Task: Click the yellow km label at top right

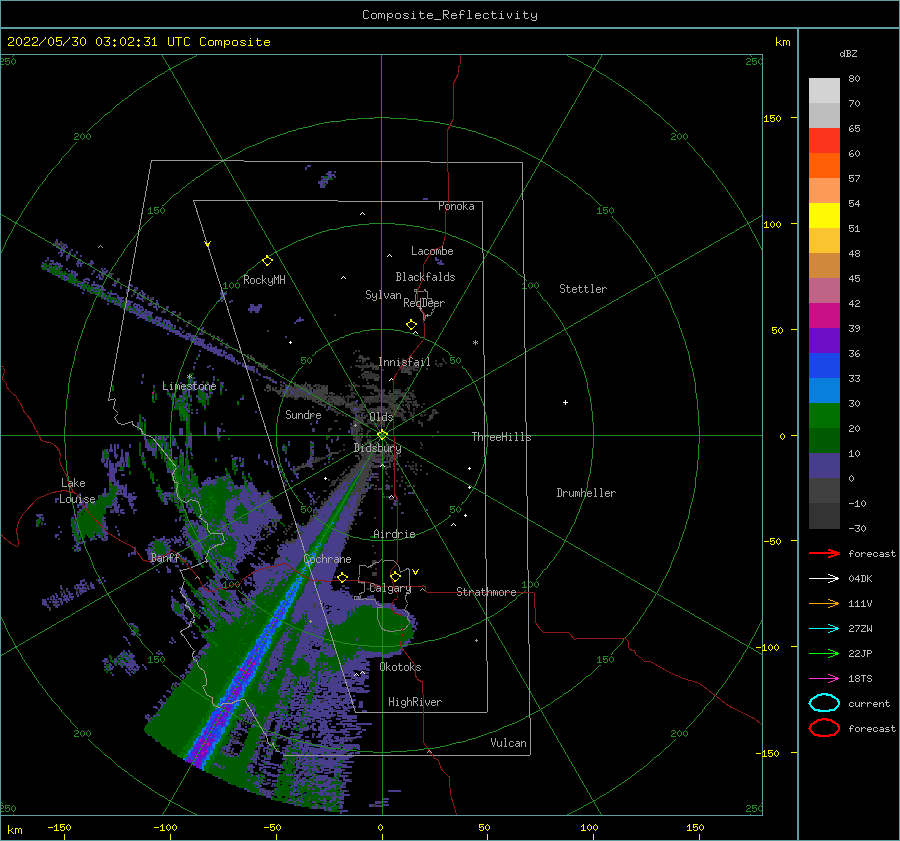Action: [782, 42]
